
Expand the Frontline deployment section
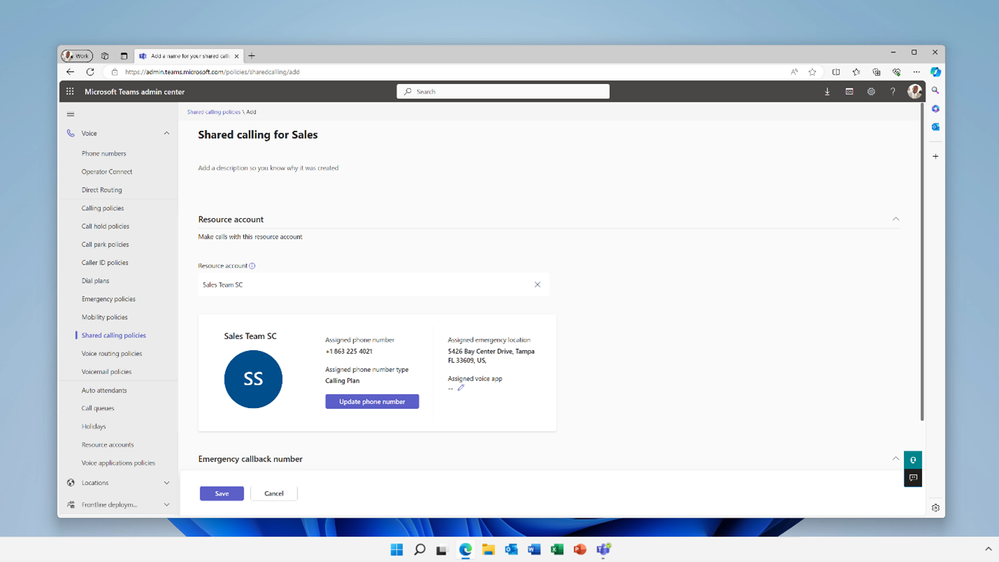point(166,505)
